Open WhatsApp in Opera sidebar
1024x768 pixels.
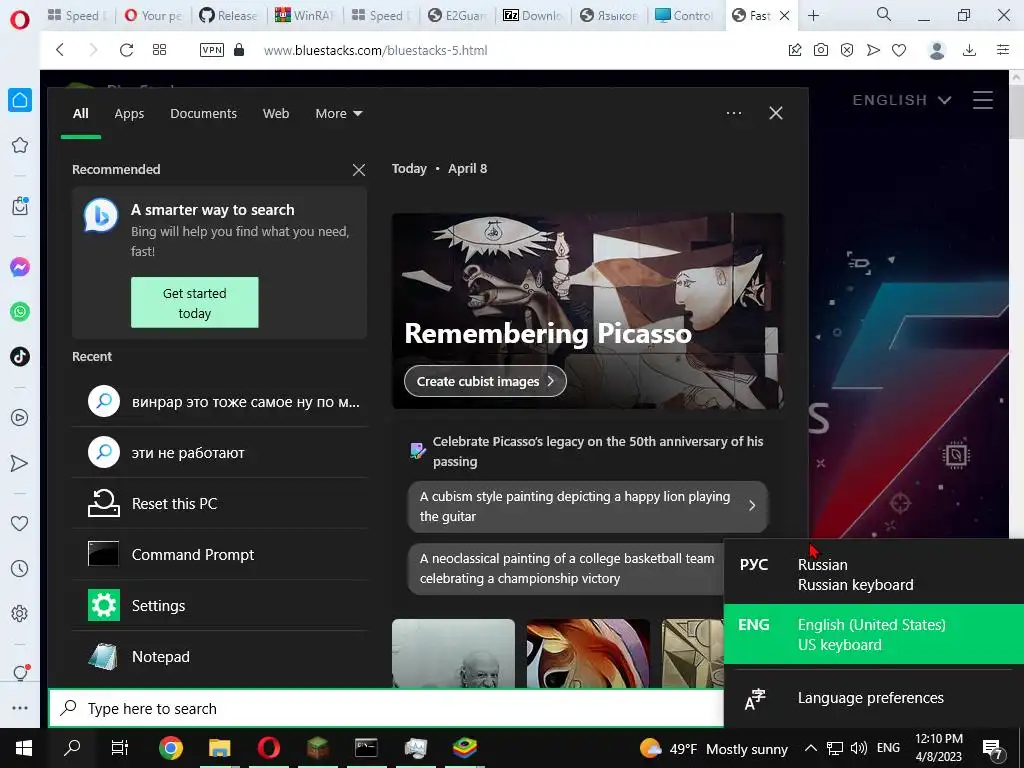[x=20, y=312]
